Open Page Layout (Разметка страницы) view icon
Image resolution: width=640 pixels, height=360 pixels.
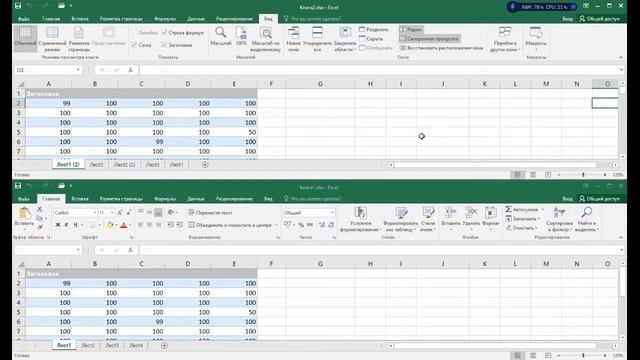tap(79, 38)
